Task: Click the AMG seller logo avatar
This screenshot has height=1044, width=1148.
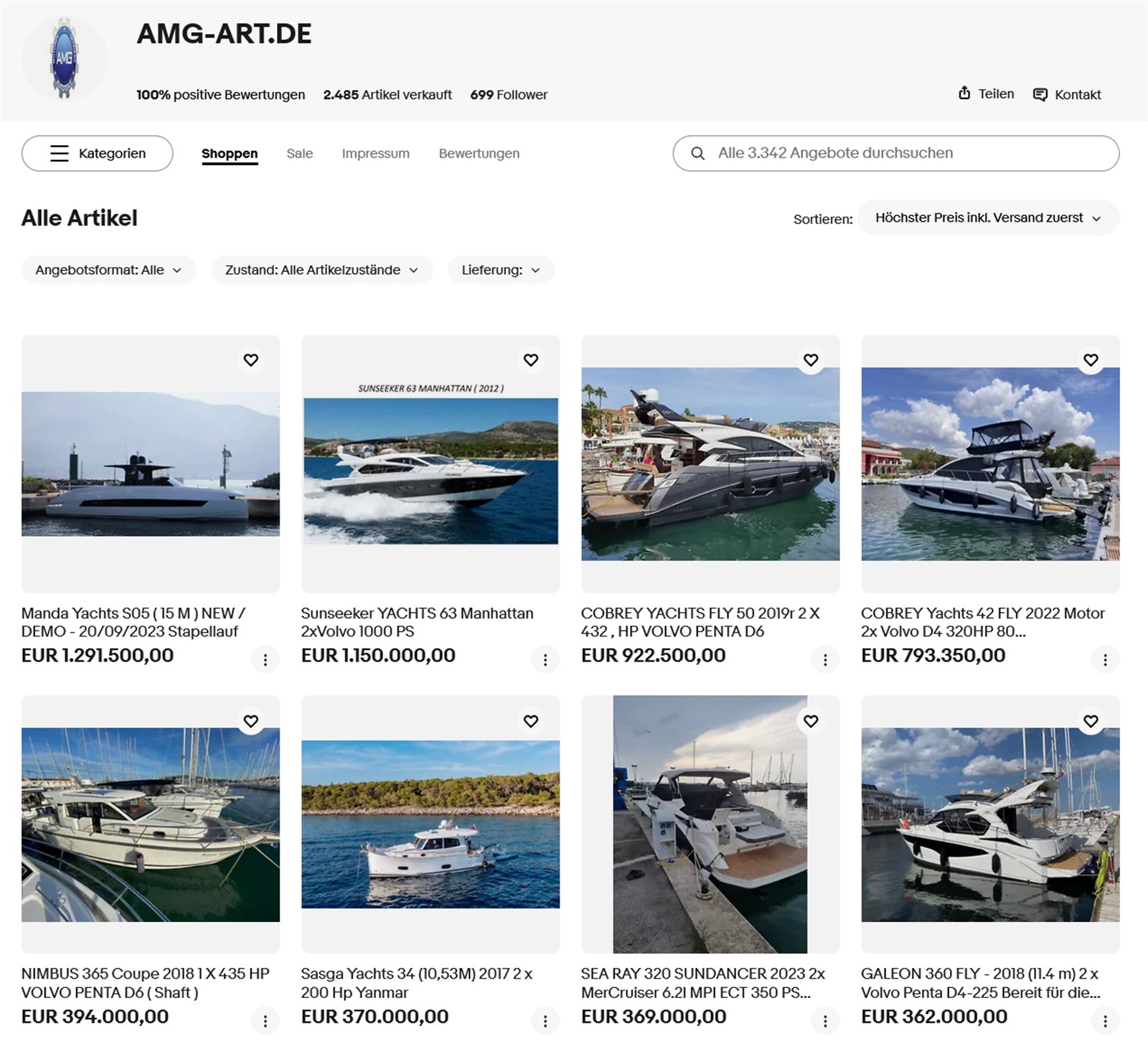Action: [x=65, y=59]
